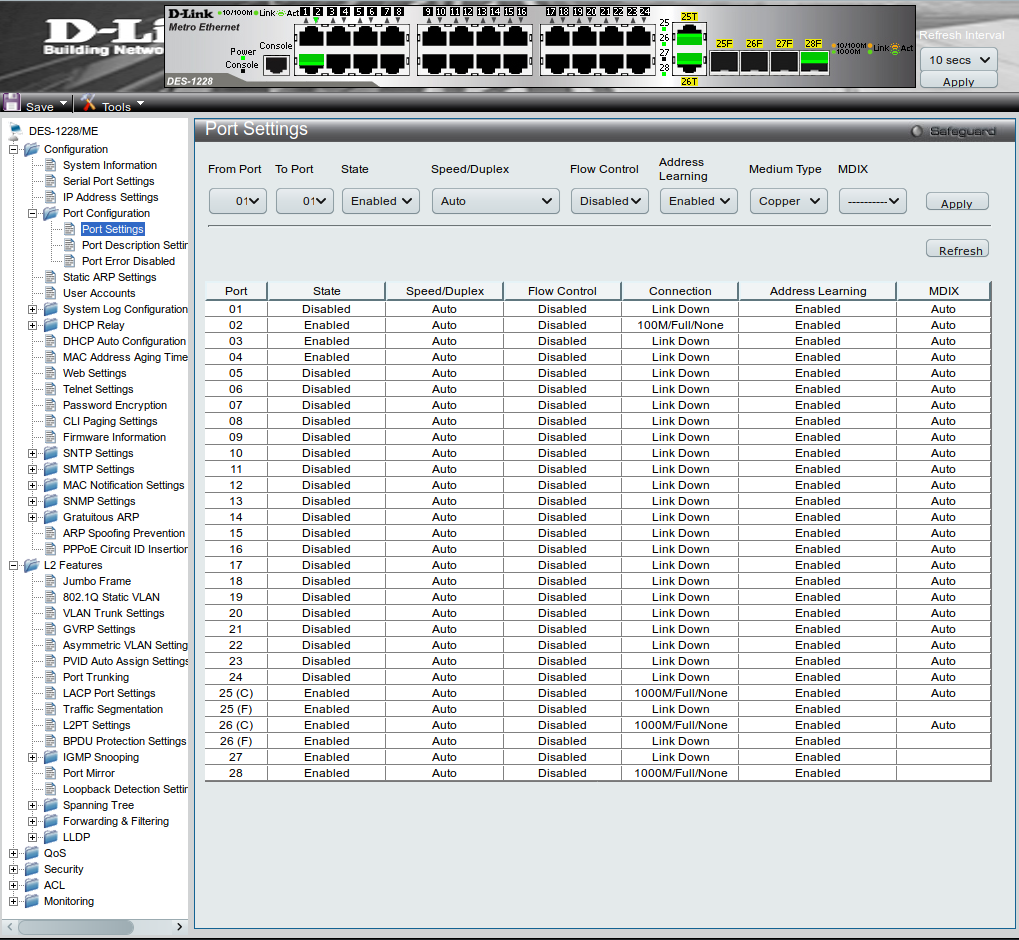Open the From Port dropdown
1019x940 pixels.
click(x=238, y=201)
